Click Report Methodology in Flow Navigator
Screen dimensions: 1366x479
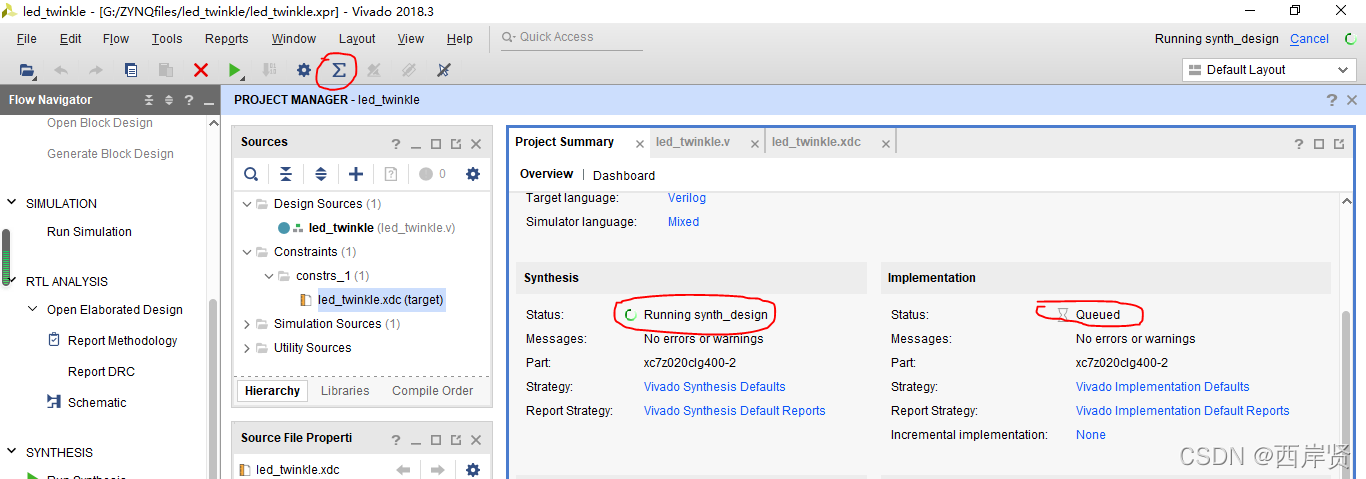[122, 341]
